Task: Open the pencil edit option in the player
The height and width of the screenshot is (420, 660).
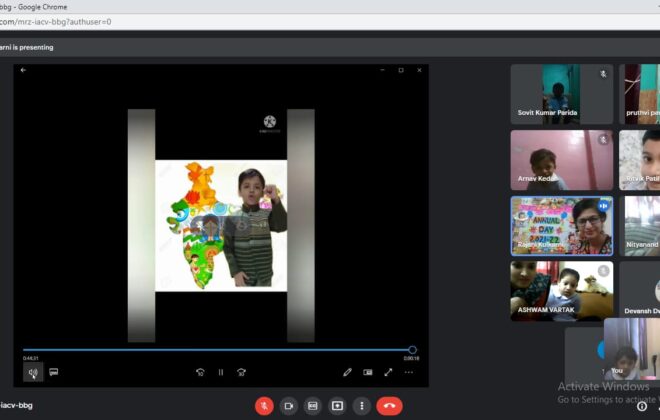Action: coord(347,372)
